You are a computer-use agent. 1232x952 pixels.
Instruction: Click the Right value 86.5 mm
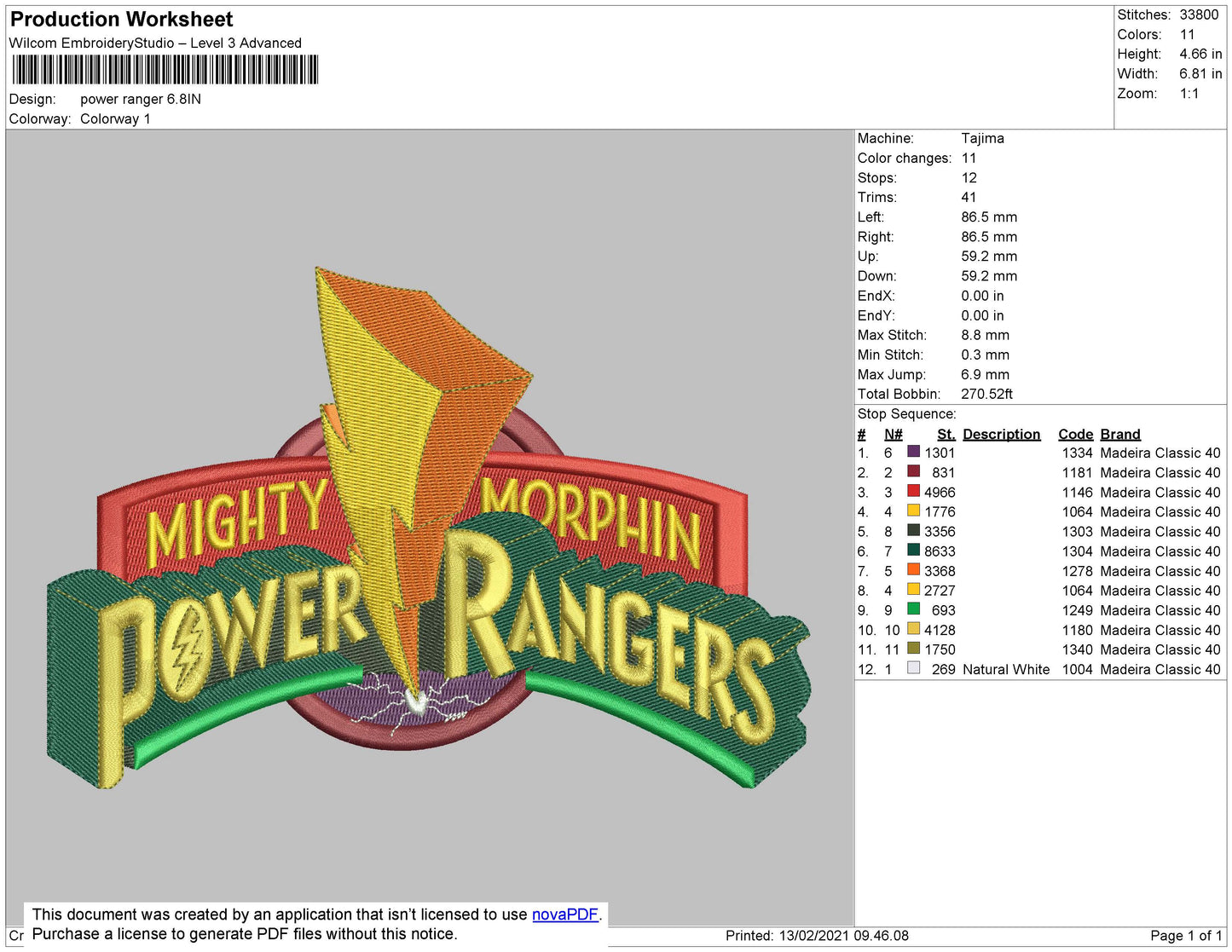989,236
